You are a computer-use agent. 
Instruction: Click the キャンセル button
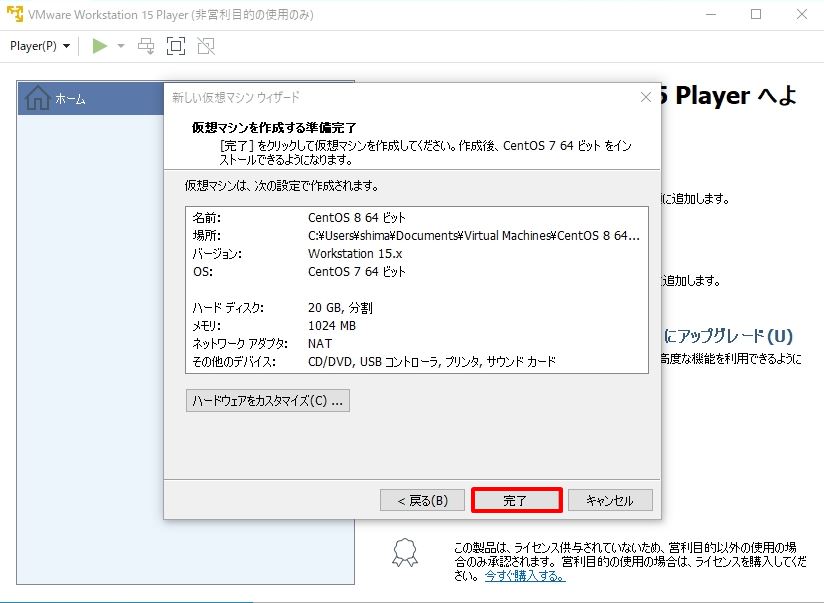click(x=610, y=500)
